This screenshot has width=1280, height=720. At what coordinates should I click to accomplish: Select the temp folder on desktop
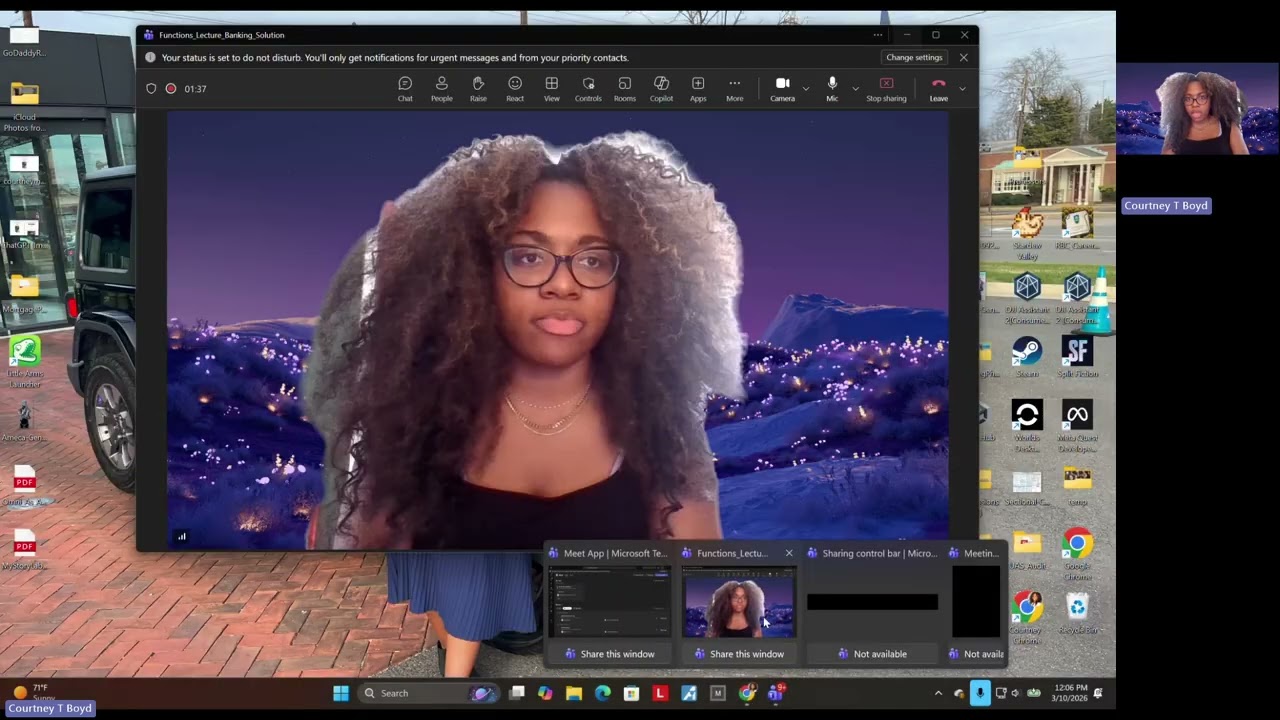[1077, 486]
